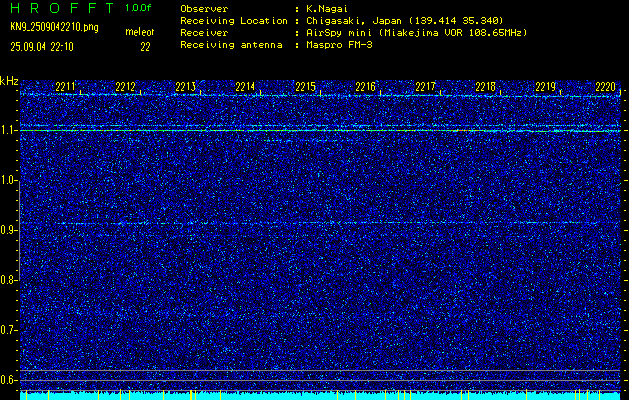The image size is (629, 400).
Task: Click the Chigasaki, Japan coordinates text
Action: (404, 20)
